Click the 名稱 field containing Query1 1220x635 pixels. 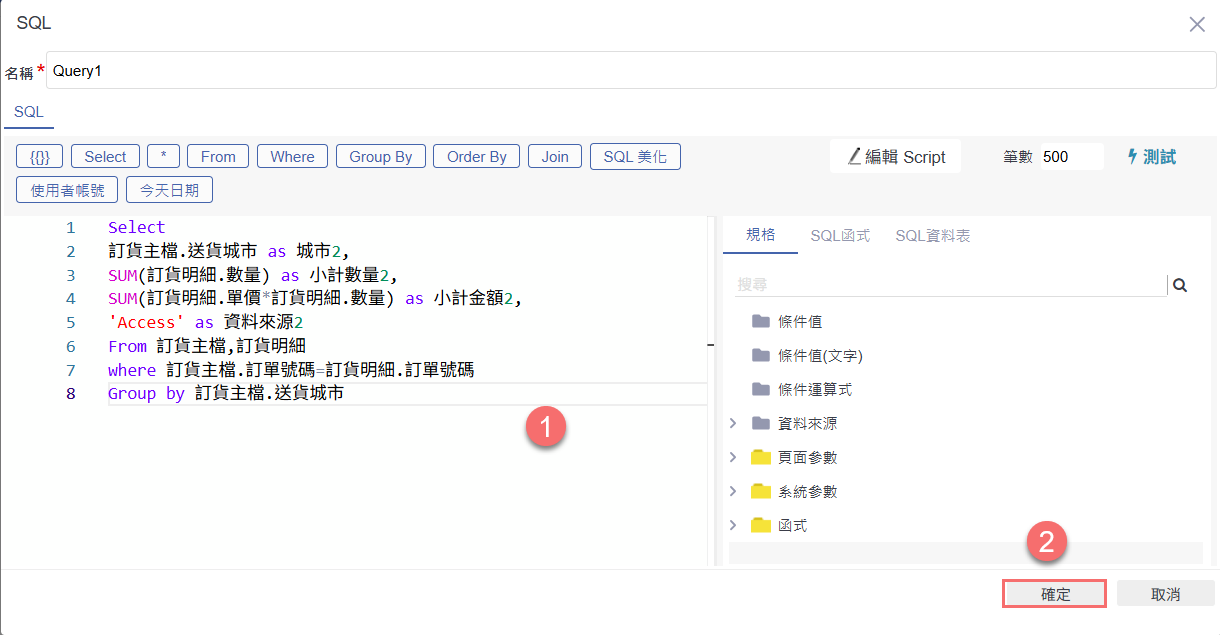pyautogui.click(x=630, y=71)
